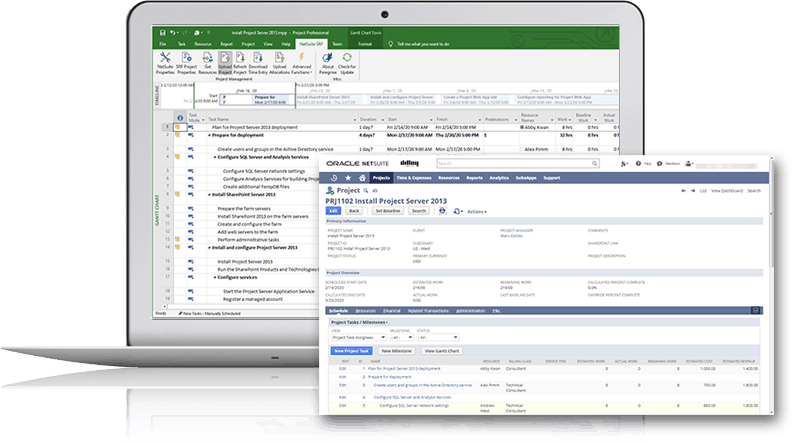Click Save icon in Project title bar
This screenshot has width=792, height=443.
click(163, 33)
